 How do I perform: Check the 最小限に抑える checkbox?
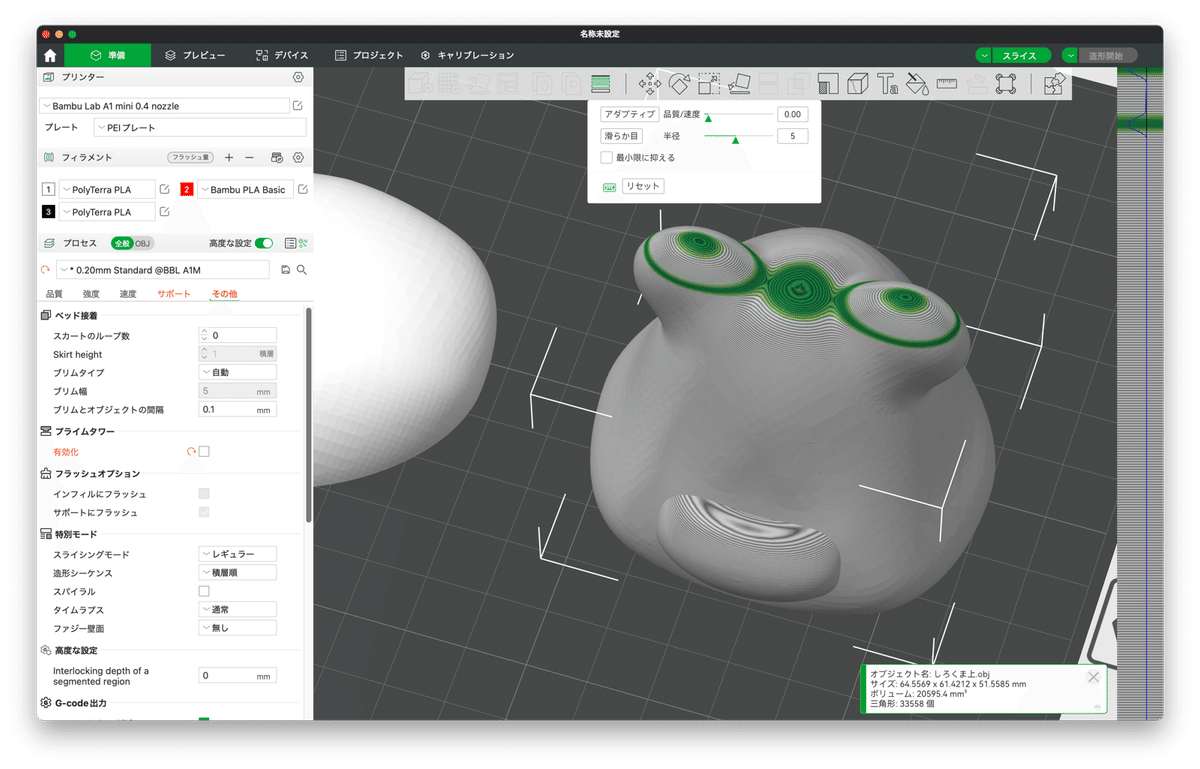pos(606,157)
